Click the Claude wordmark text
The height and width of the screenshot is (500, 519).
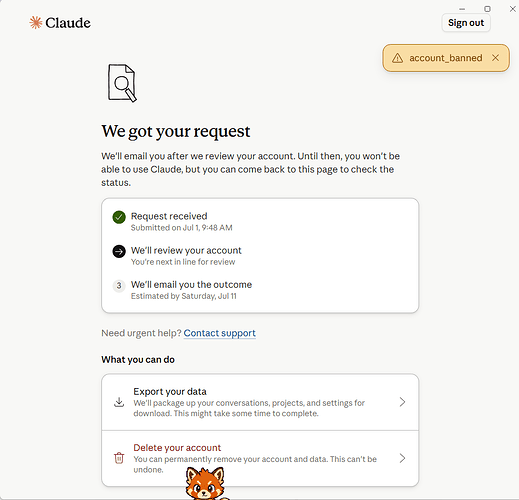click(68, 23)
